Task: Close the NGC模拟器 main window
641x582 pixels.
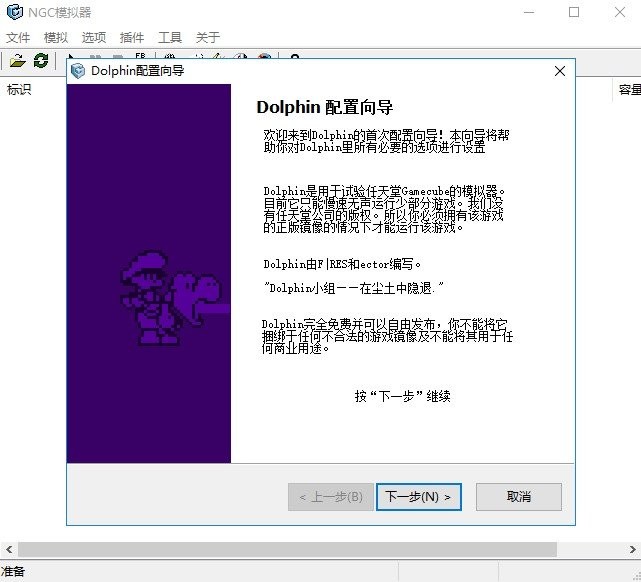Action: [x=620, y=12]
